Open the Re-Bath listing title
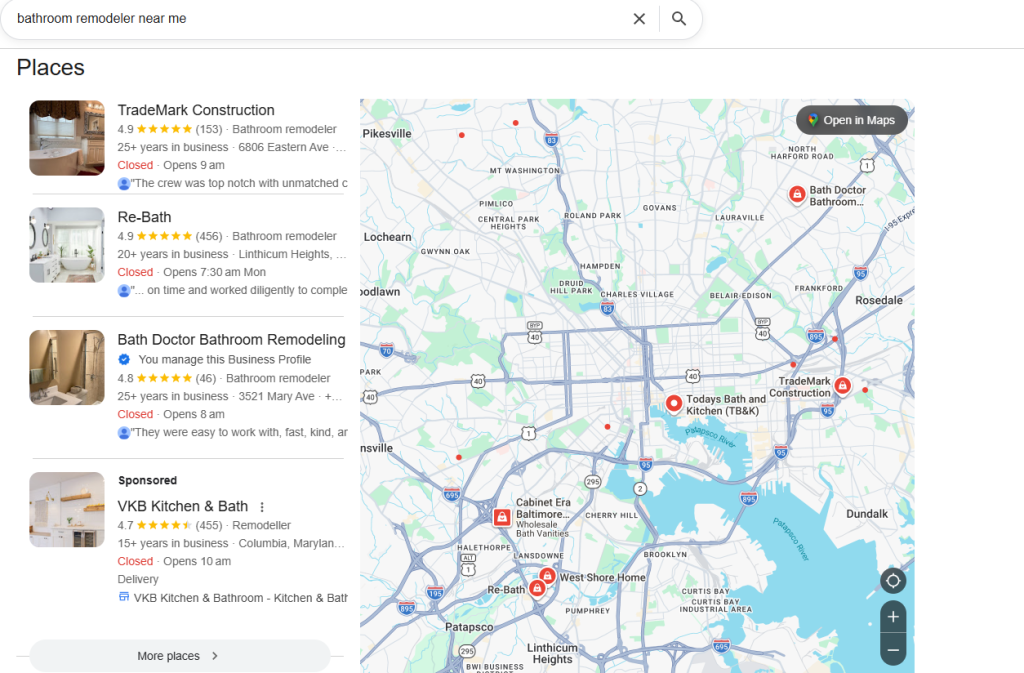The width and height of the screenshot is (1024, 673). coord(144,217)
